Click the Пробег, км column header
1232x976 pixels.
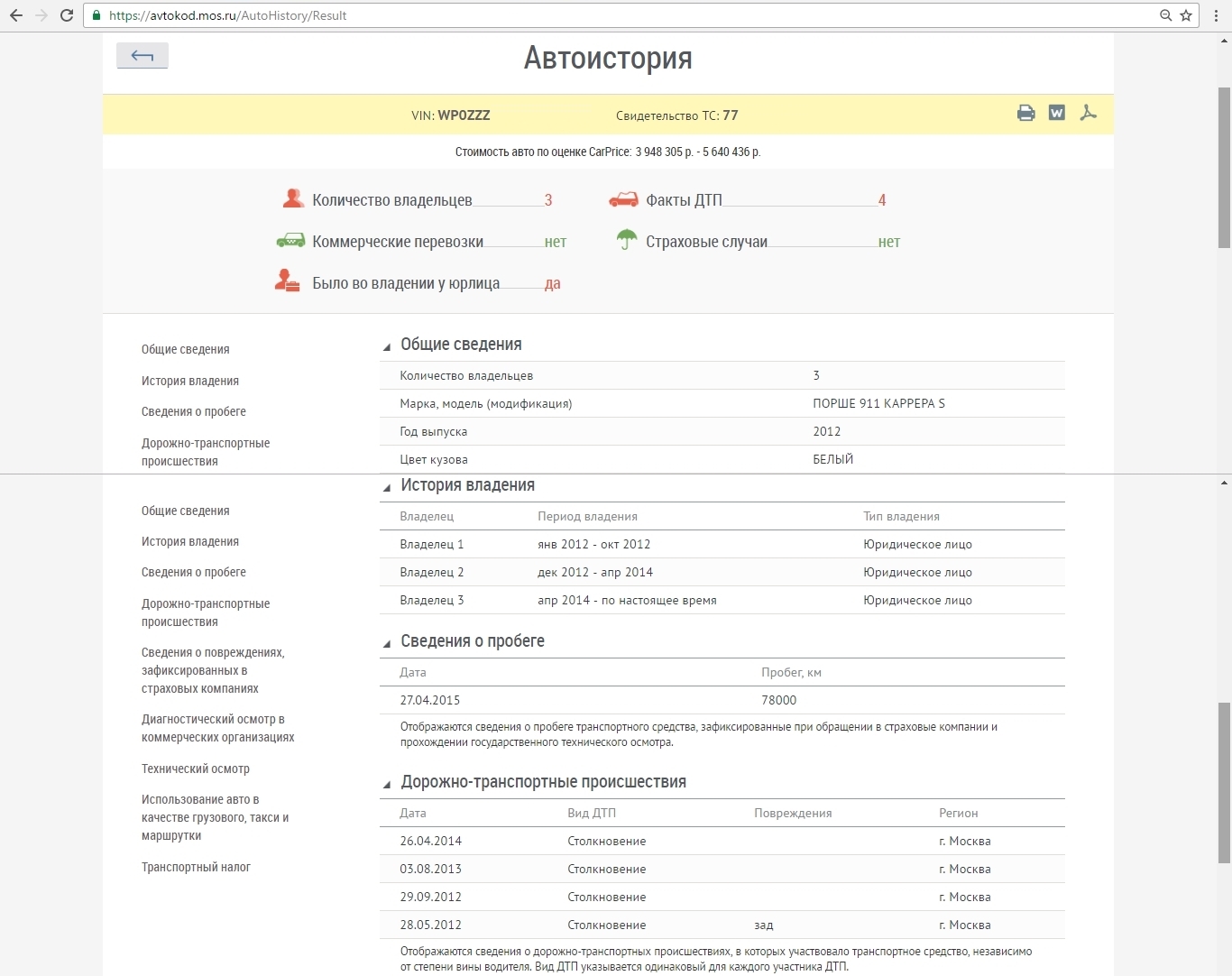coord(791,672)
